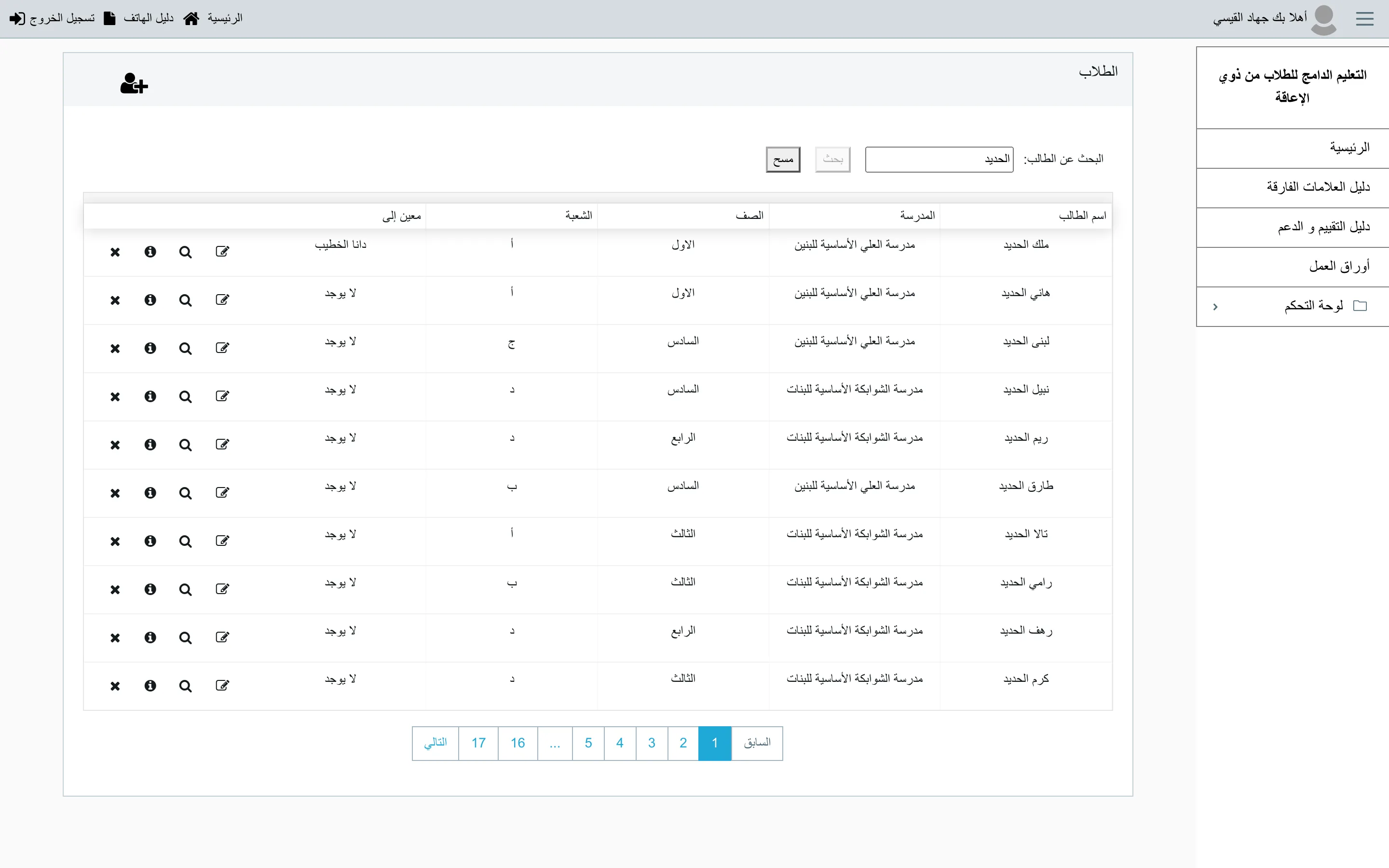The image size is (1389, 868).
Task: Open magnifier for ريم الحديد row
Action: (185, 445)
